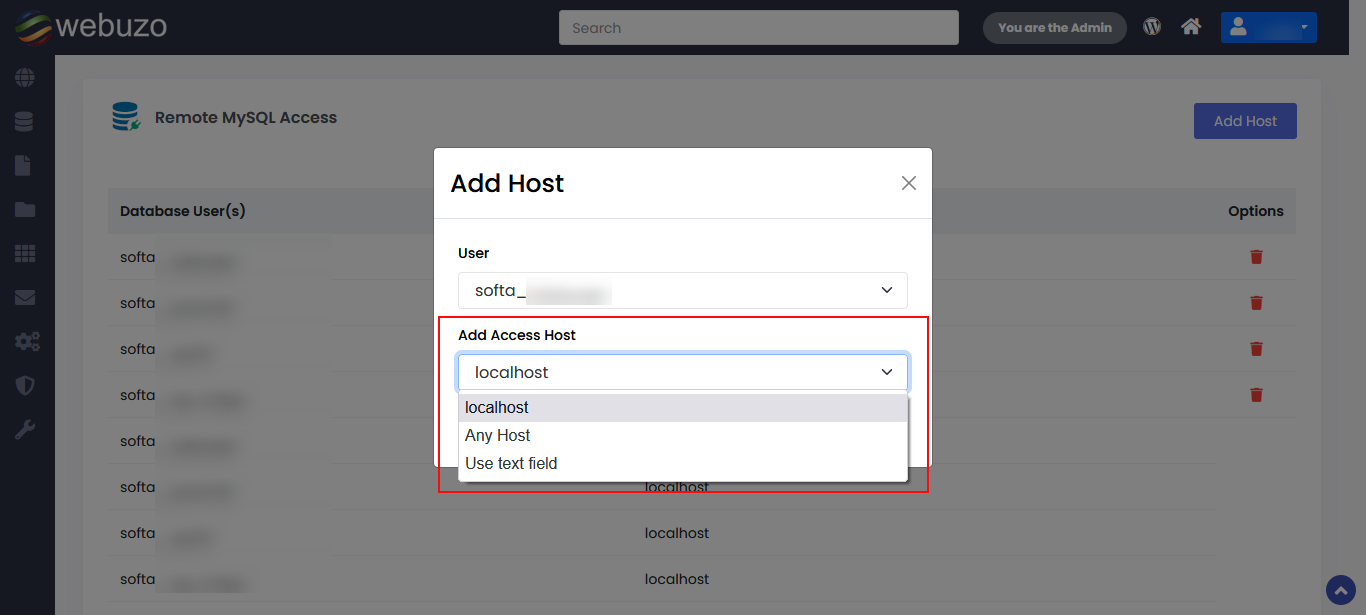
Task: Click the scroll-to-top arrow button
Action: (x=1340, y=589)
